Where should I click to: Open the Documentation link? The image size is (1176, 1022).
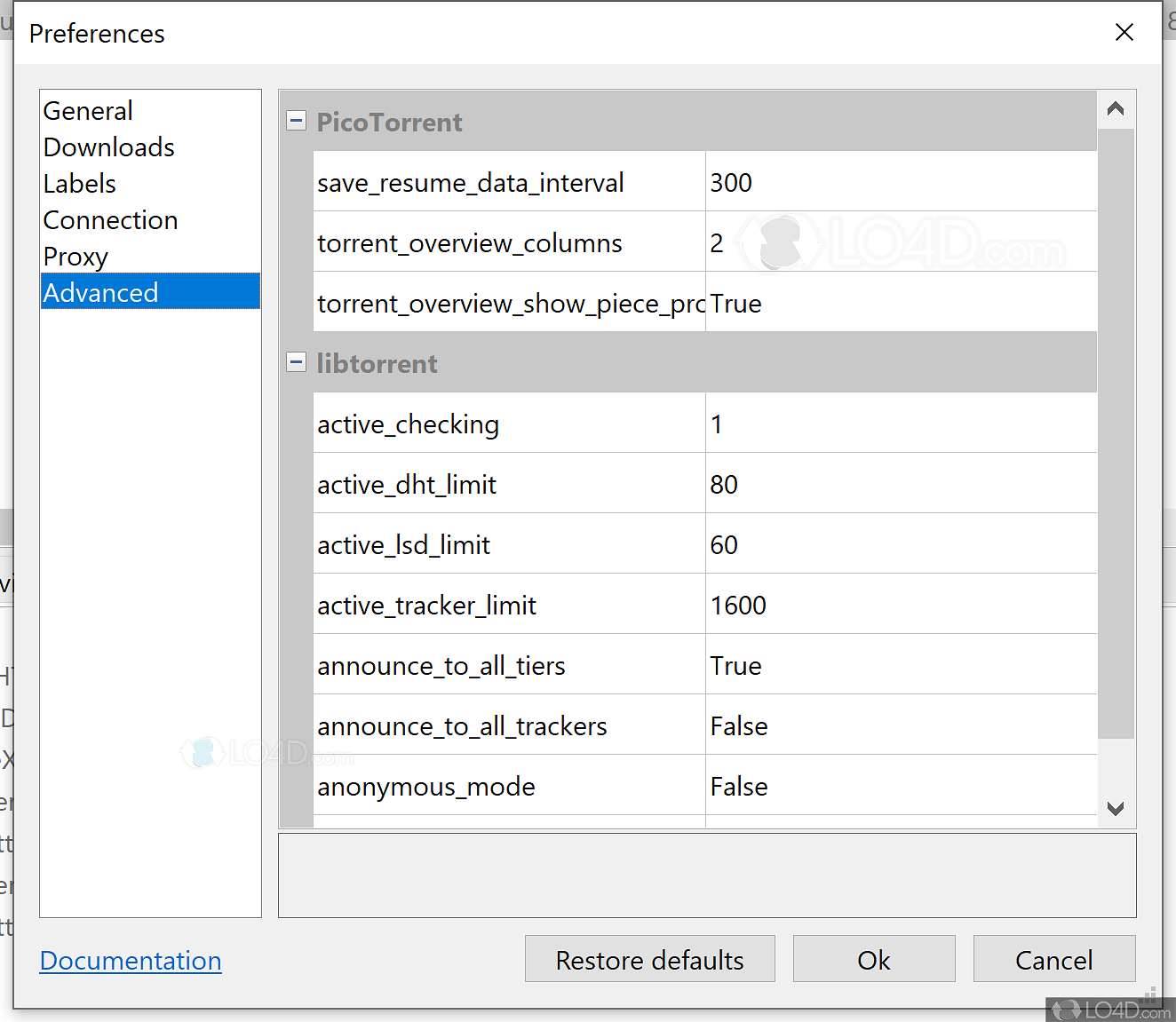131,960
